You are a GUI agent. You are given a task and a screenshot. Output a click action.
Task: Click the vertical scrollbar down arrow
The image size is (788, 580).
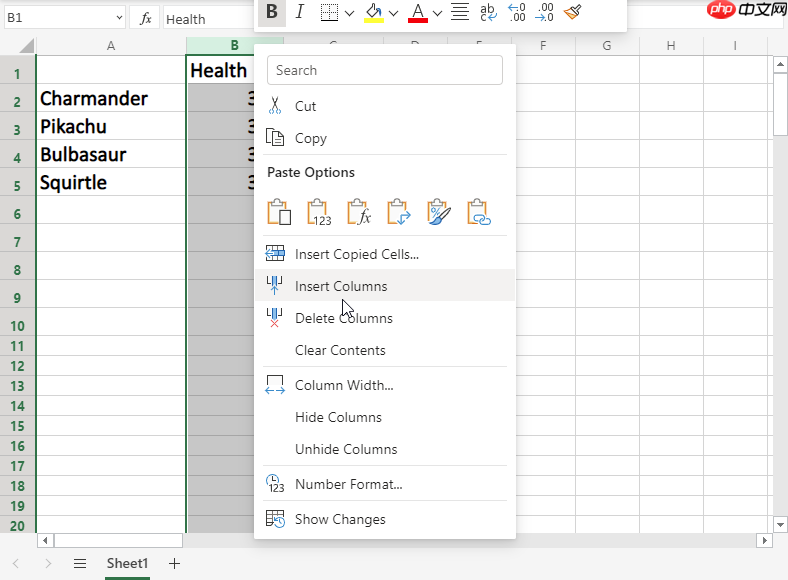pyautogui.click(x=780, y=525)
